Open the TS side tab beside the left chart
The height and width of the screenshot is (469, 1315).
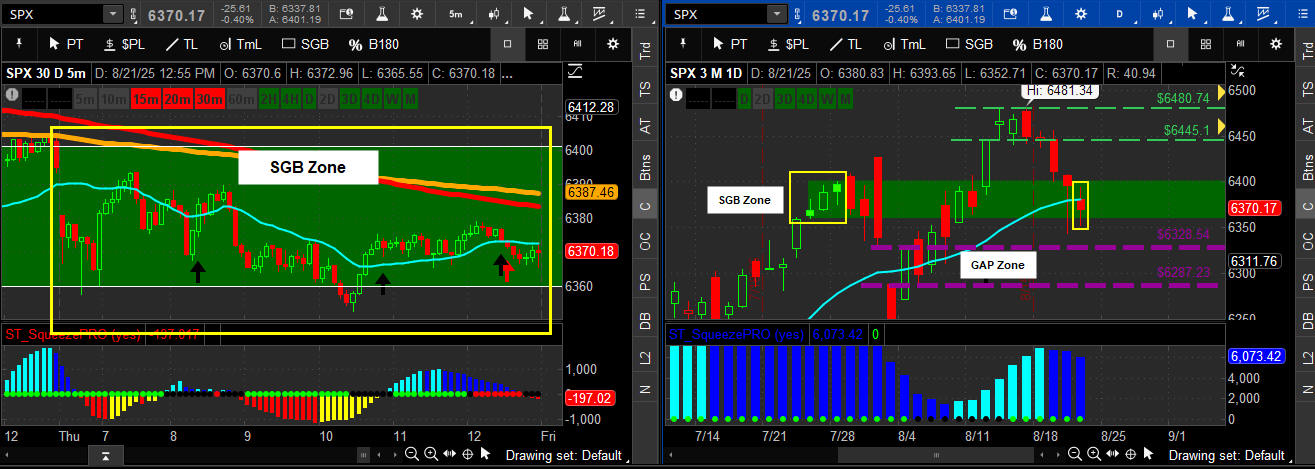point(645,88)
